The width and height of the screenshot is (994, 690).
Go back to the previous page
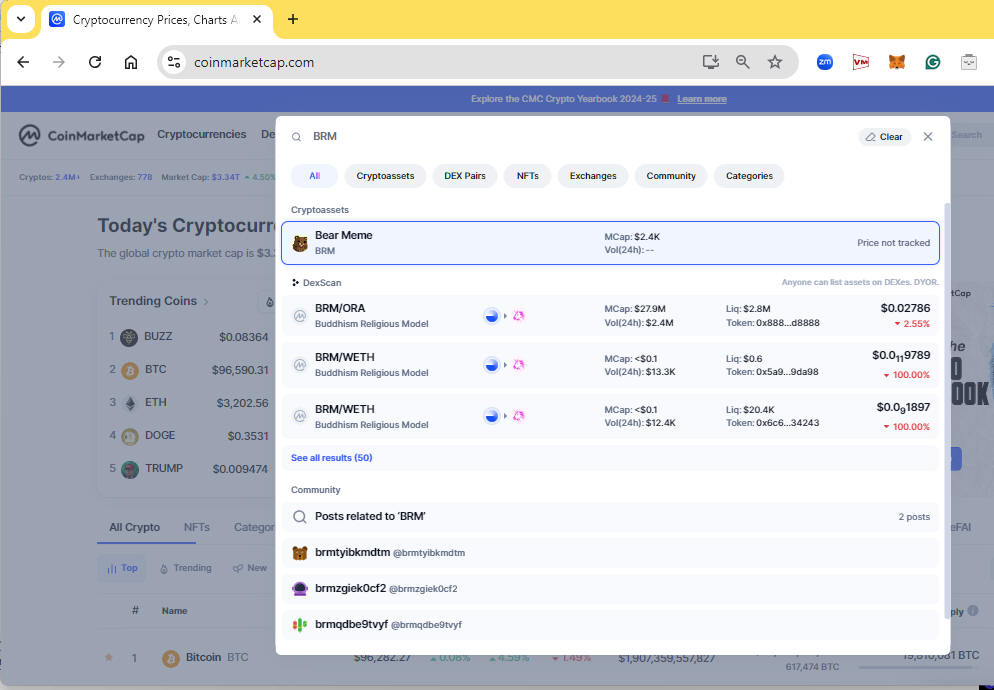tap(23, 62)
